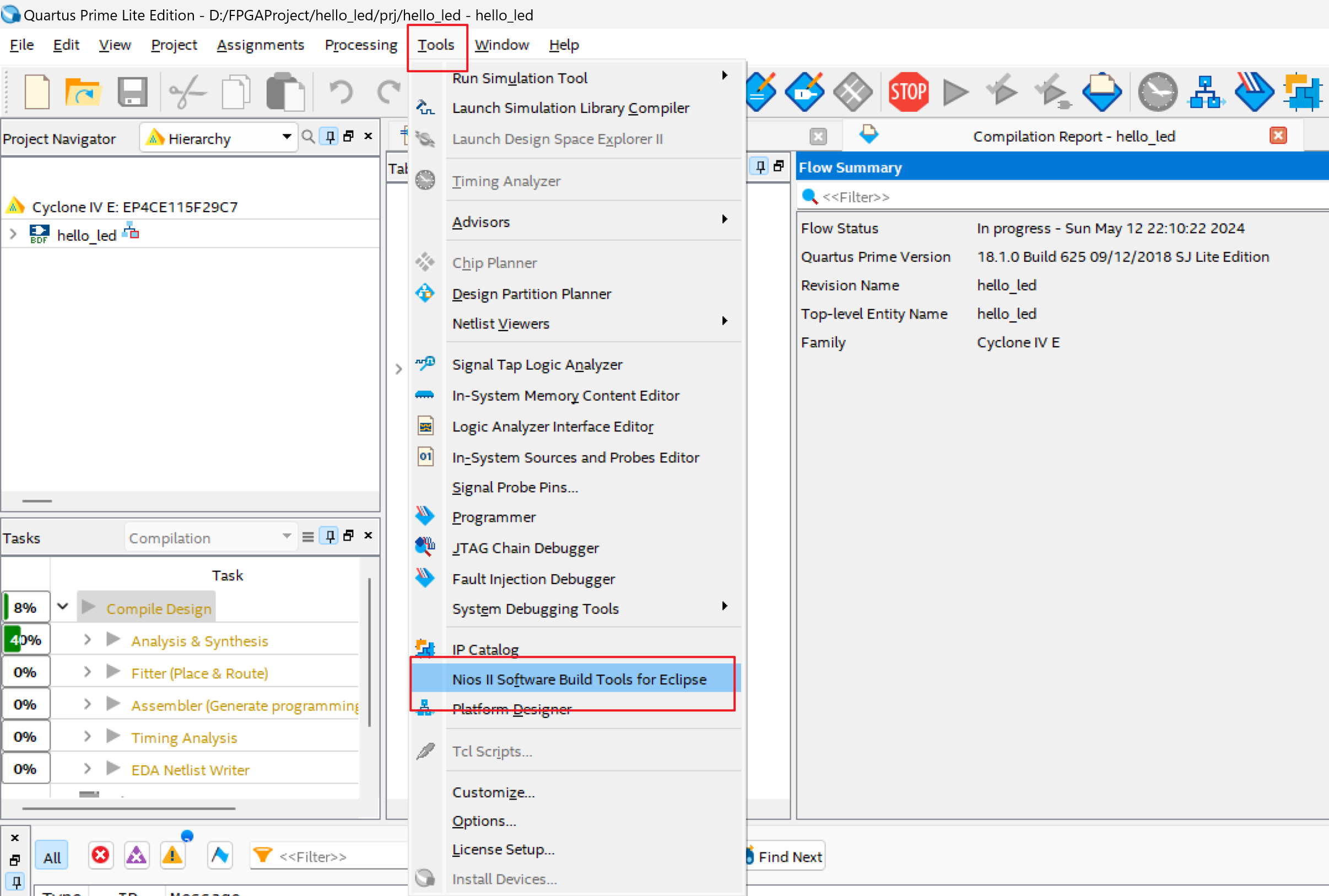The image size is (1329, 896).
Task: Expand the Analysis & Synthesis task
Action: coord(88,639)
